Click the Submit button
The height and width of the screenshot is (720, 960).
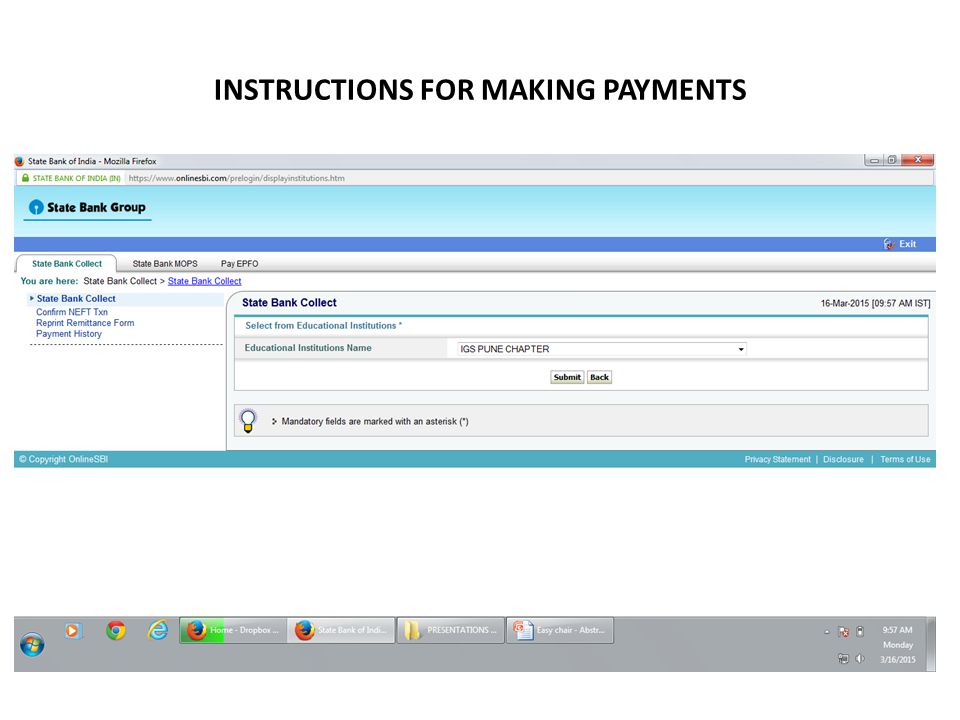point(567,377)
